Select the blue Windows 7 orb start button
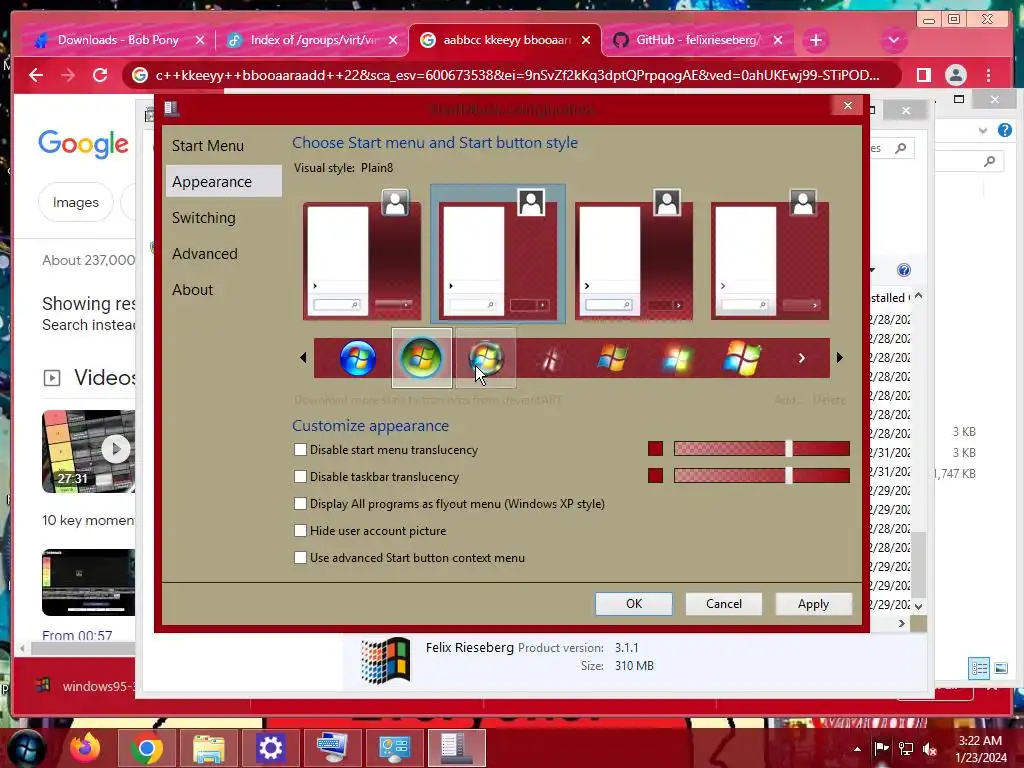Screen dimensions: 1024x768 coord(357,359)
